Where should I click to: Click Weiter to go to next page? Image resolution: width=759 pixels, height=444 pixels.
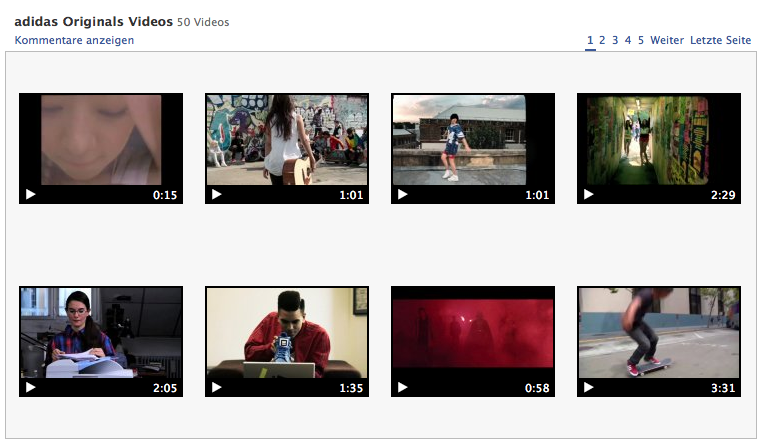pos(667,40)
